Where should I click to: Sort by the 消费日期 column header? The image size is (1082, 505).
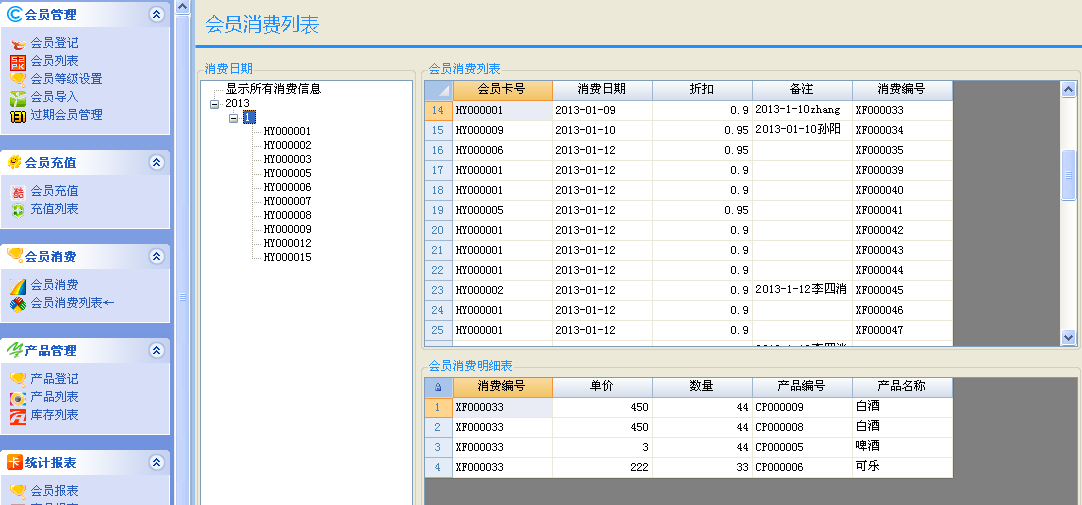[602, 90]
